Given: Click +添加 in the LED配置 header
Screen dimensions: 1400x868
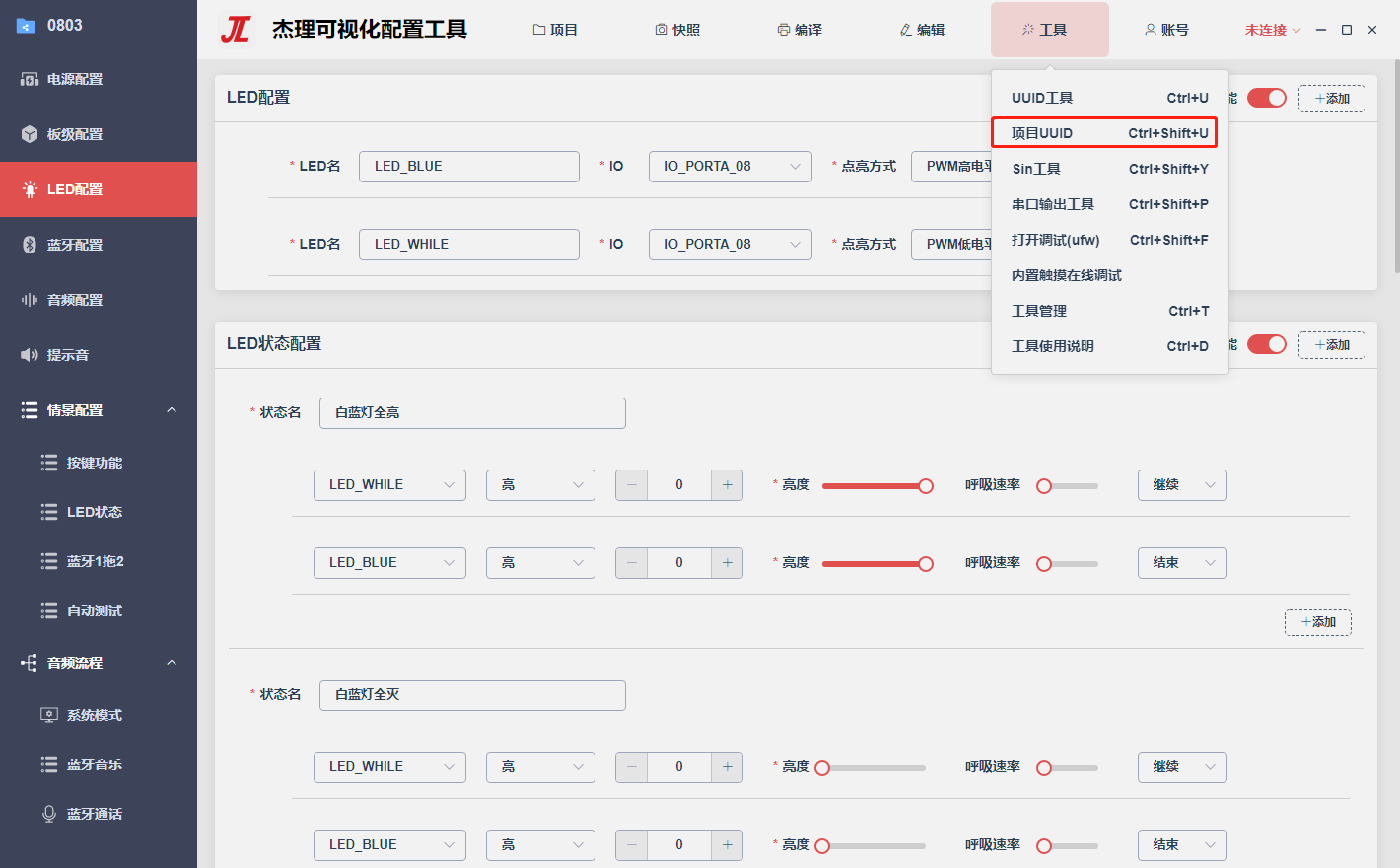Looking at the screenshot, I should point(1332,99).
